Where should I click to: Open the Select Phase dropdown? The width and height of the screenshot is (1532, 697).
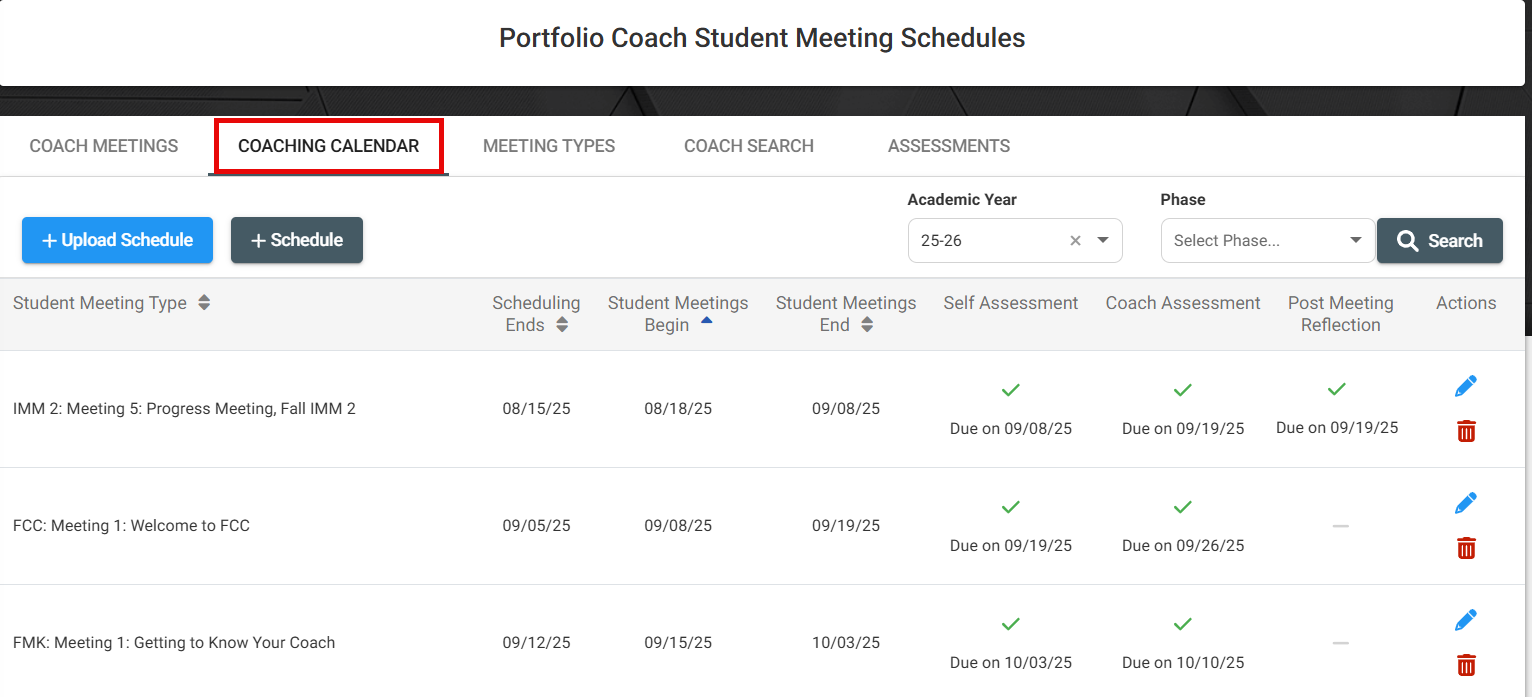(x=1268, y=241)
